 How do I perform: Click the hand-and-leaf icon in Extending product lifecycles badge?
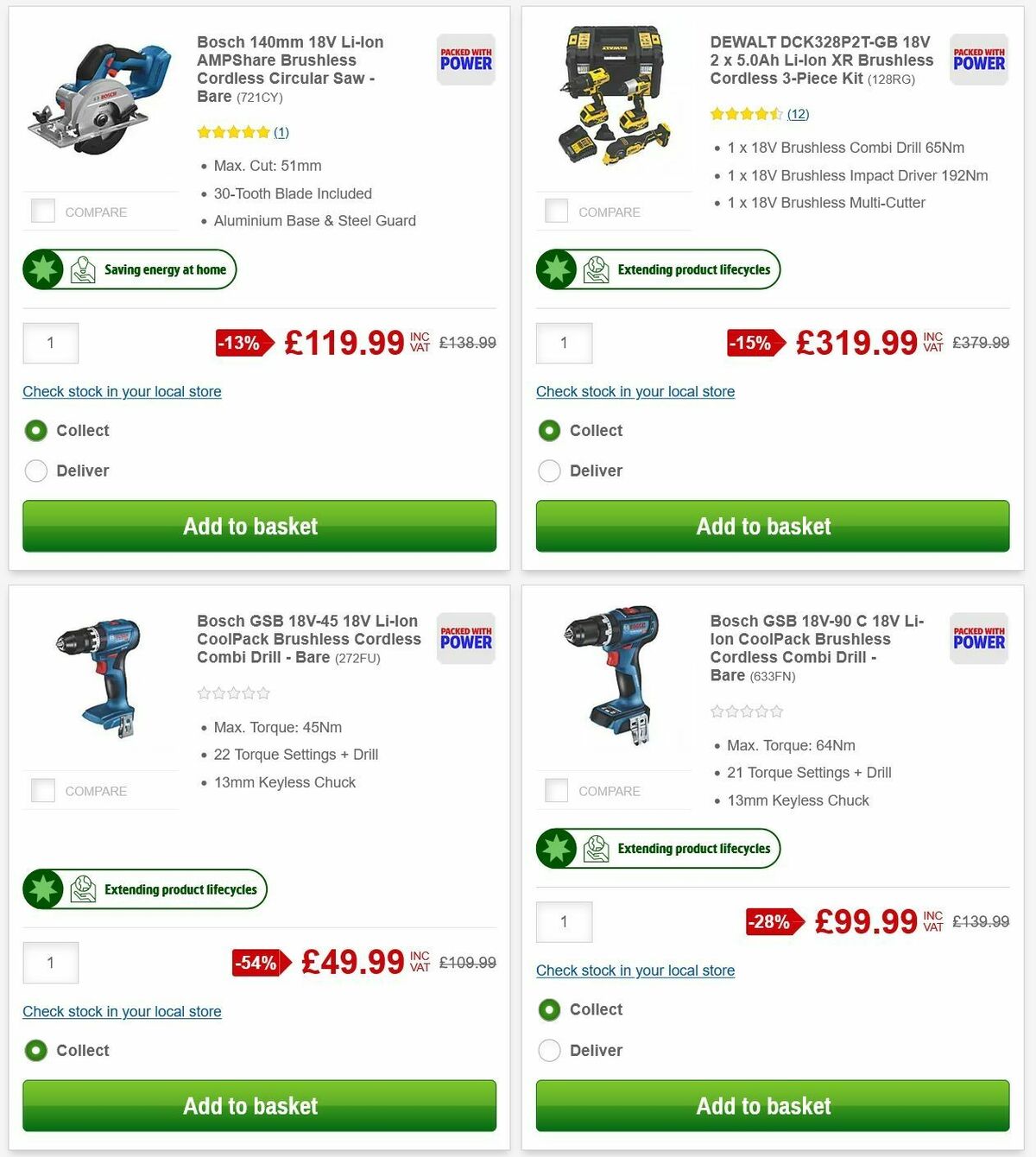(x=594, y=269)
